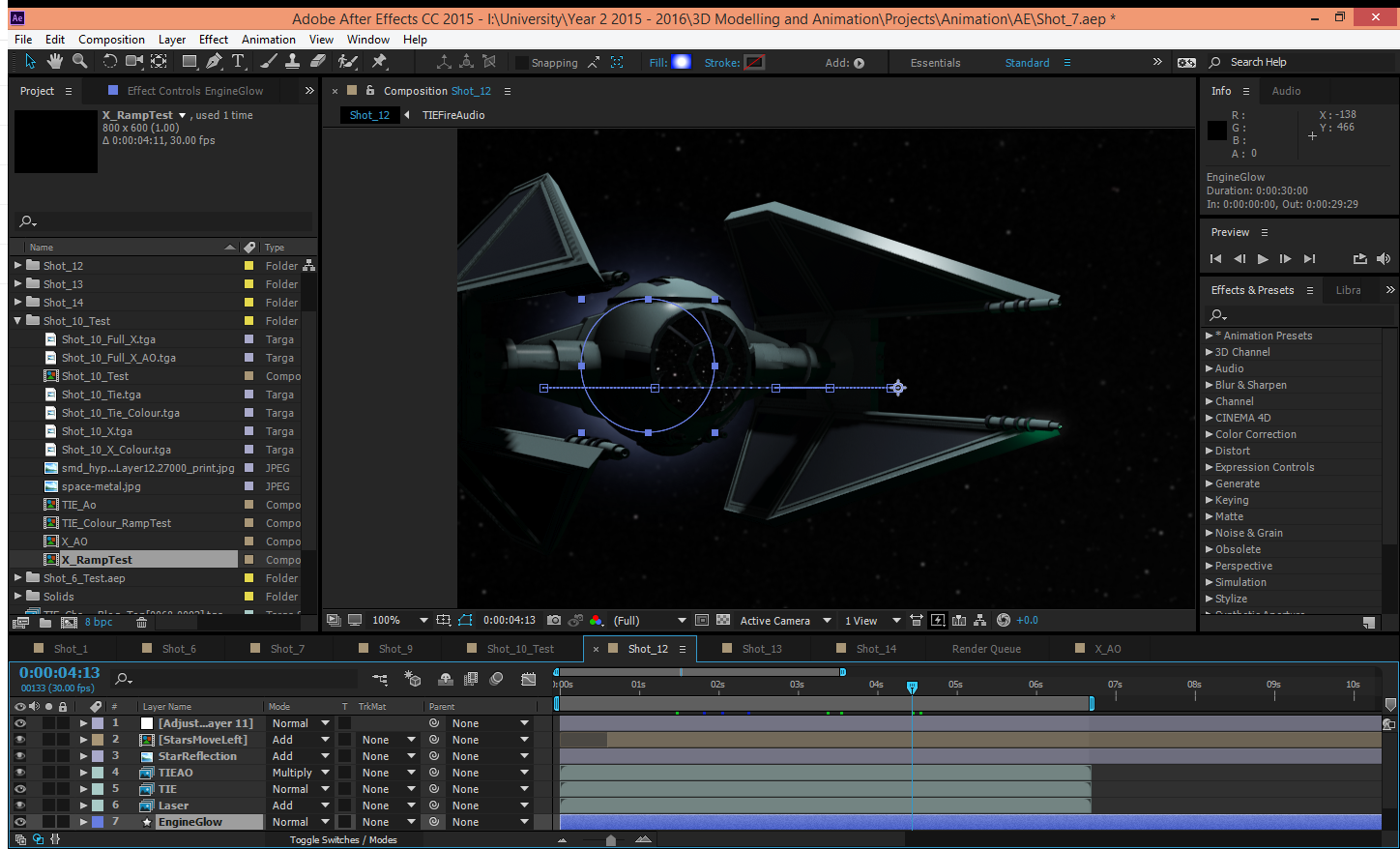Screen dimensions: 1400x849
Task: Click the Draft 3D icon in timeline
Action: pyautogui.click(x=413, y=680)
